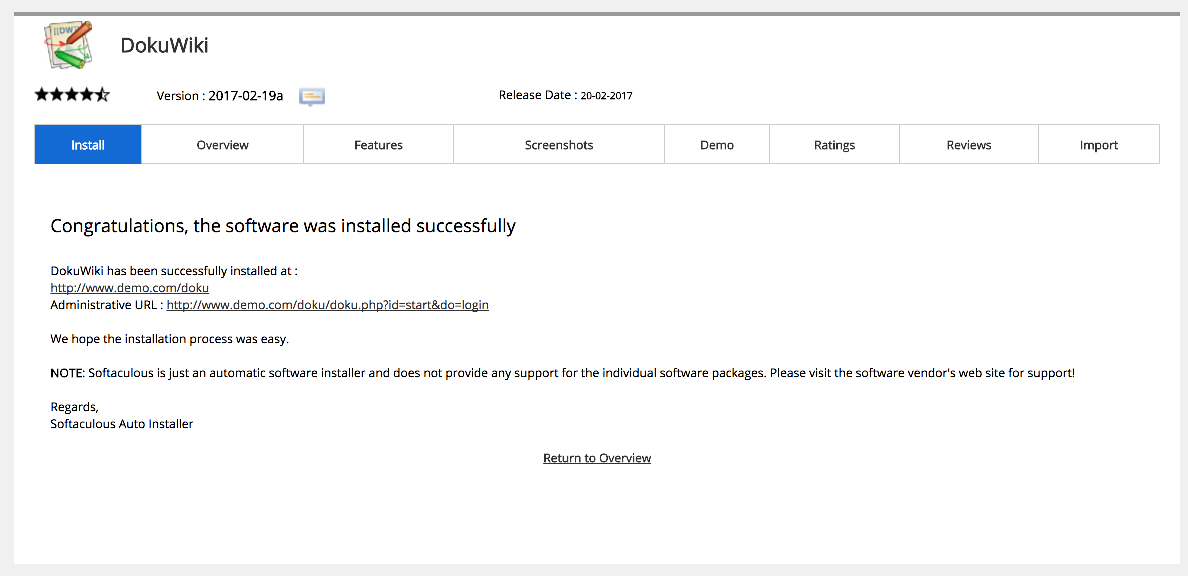1188x576 pixels.
Task: Click the DokuWiki logo icon
Action: [x=68, y=45]
